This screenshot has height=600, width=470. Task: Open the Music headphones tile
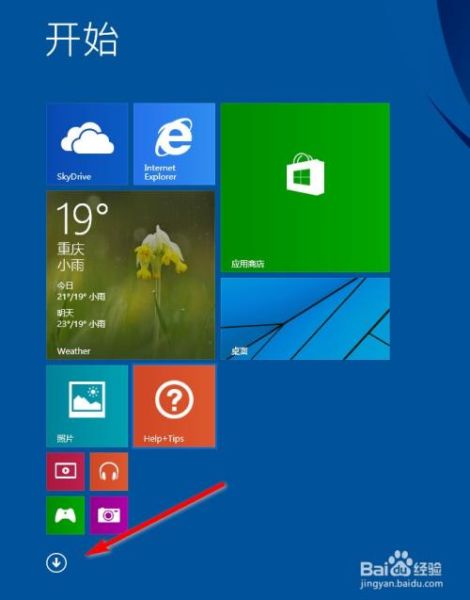109,471
